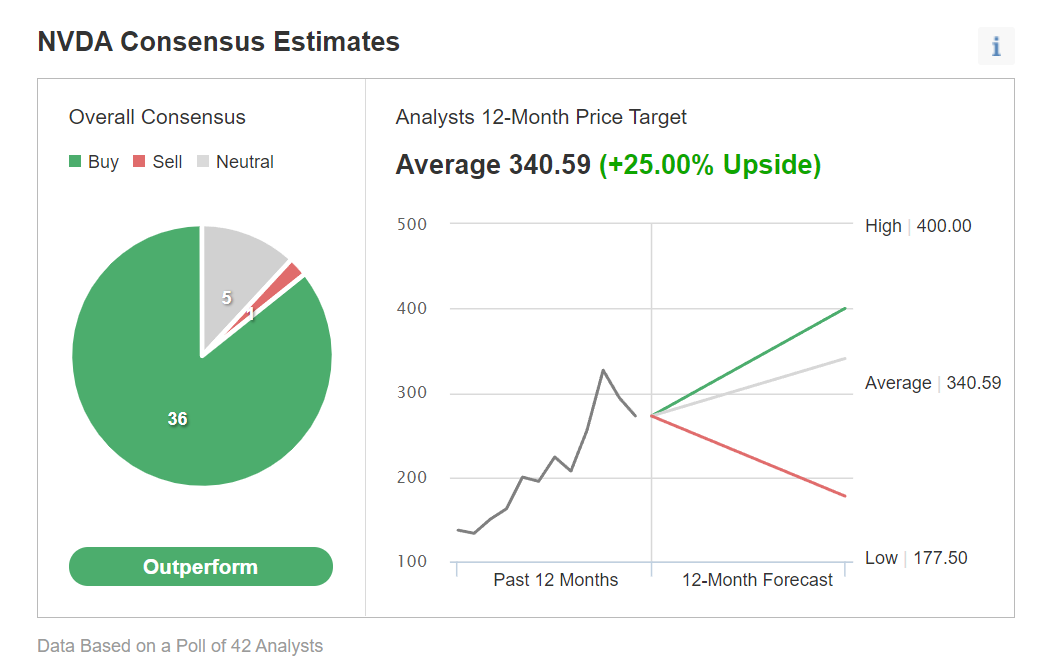The height and width of the screenshot is (664, 1037).
Task: Click the gray Neutral legend square
Action: [x=203, y=161]
